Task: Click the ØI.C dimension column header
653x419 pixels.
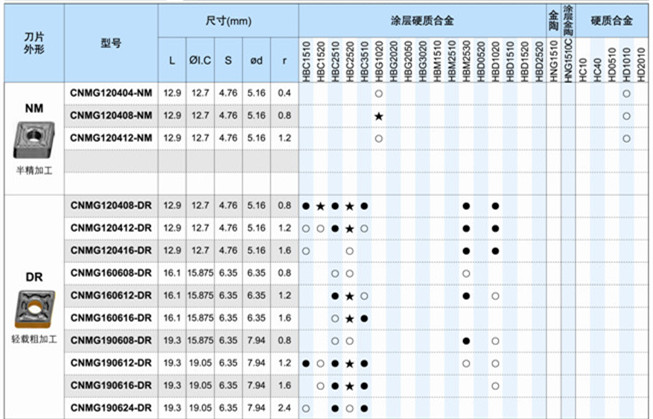Action: click(199, 59)
